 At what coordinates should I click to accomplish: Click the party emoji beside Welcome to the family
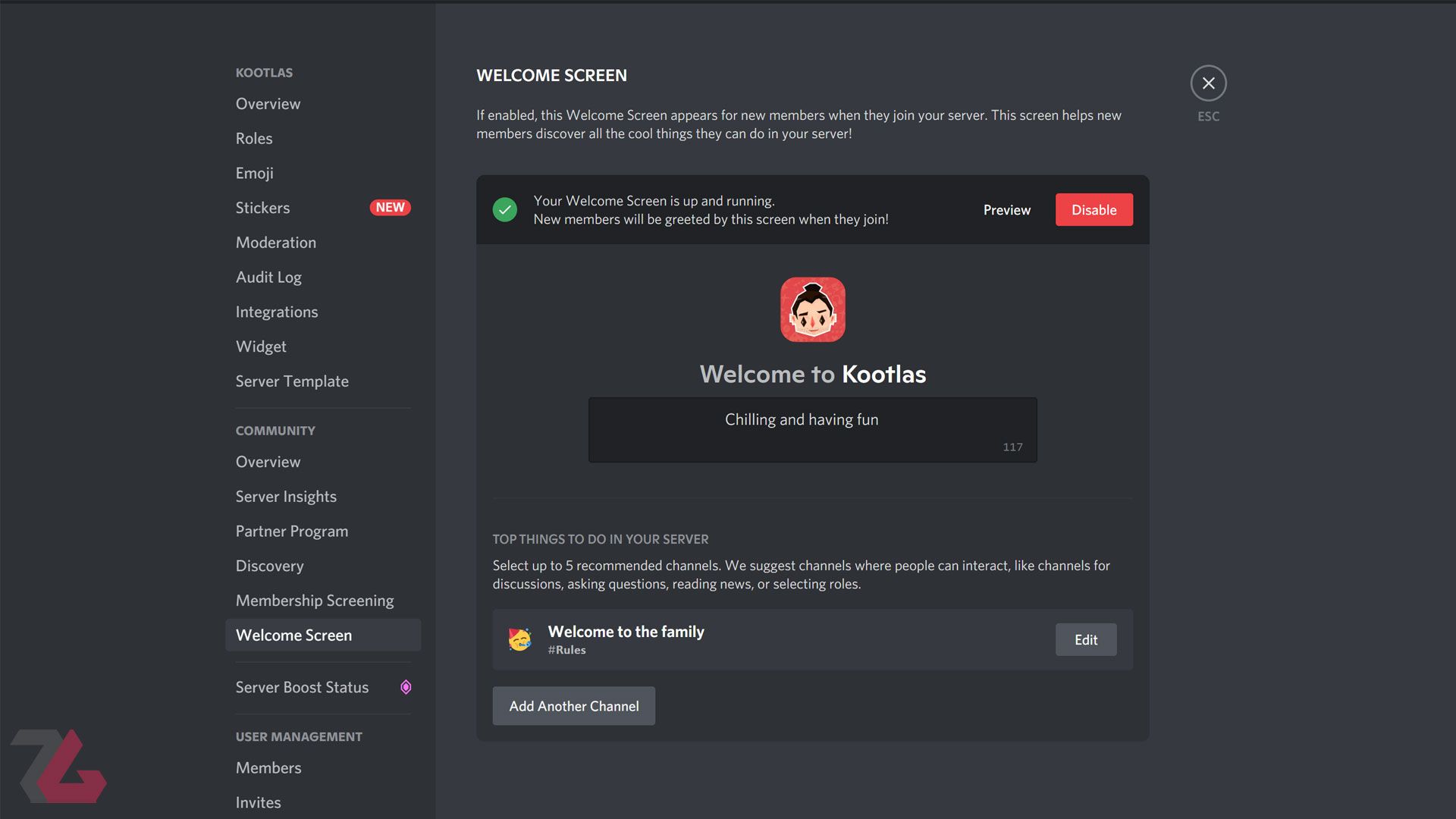(x=519, y=639)
